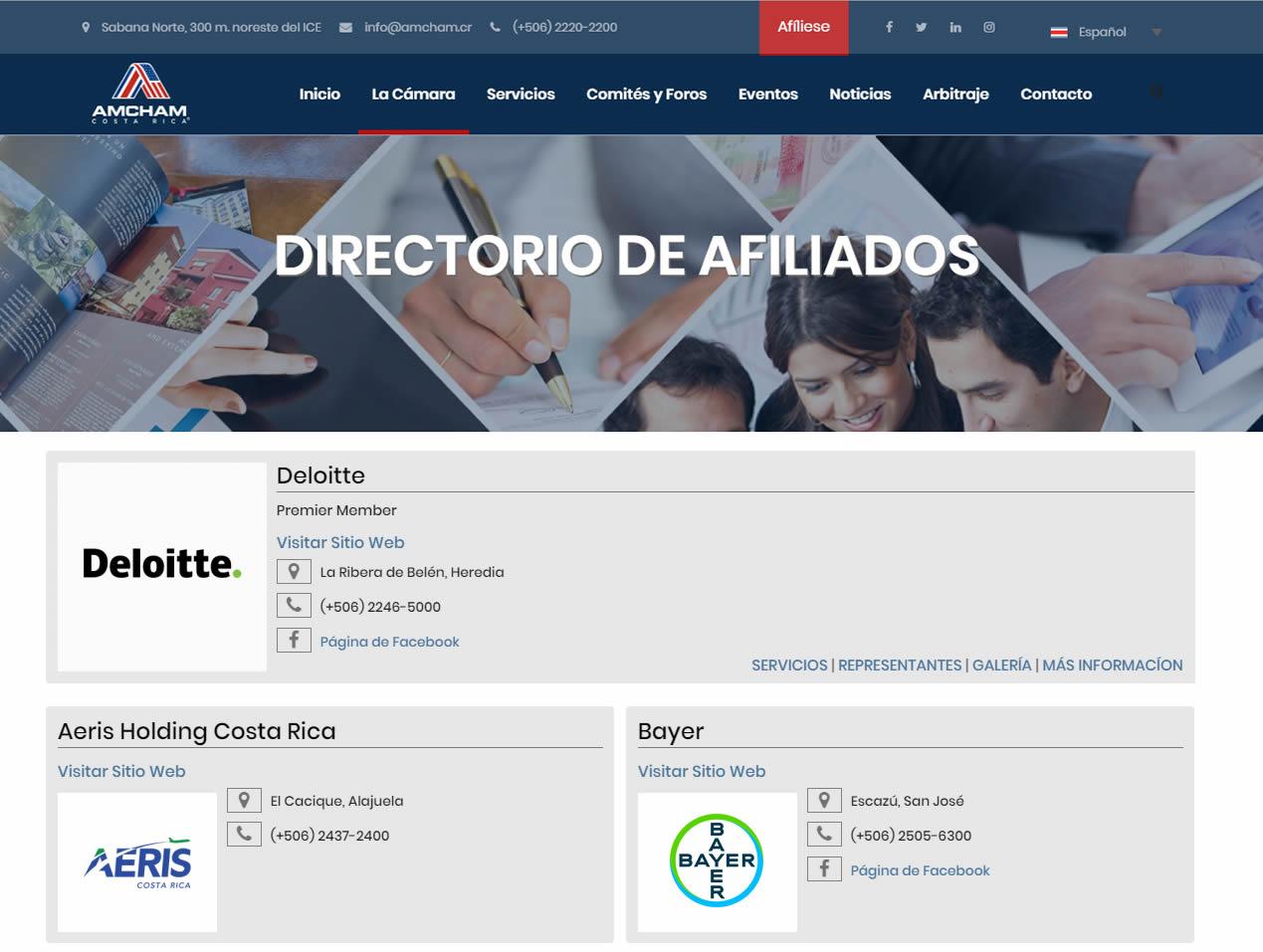Open AMCHAM's LinkedIn page
The image size is (1263, 952).
tap(955, 27)
